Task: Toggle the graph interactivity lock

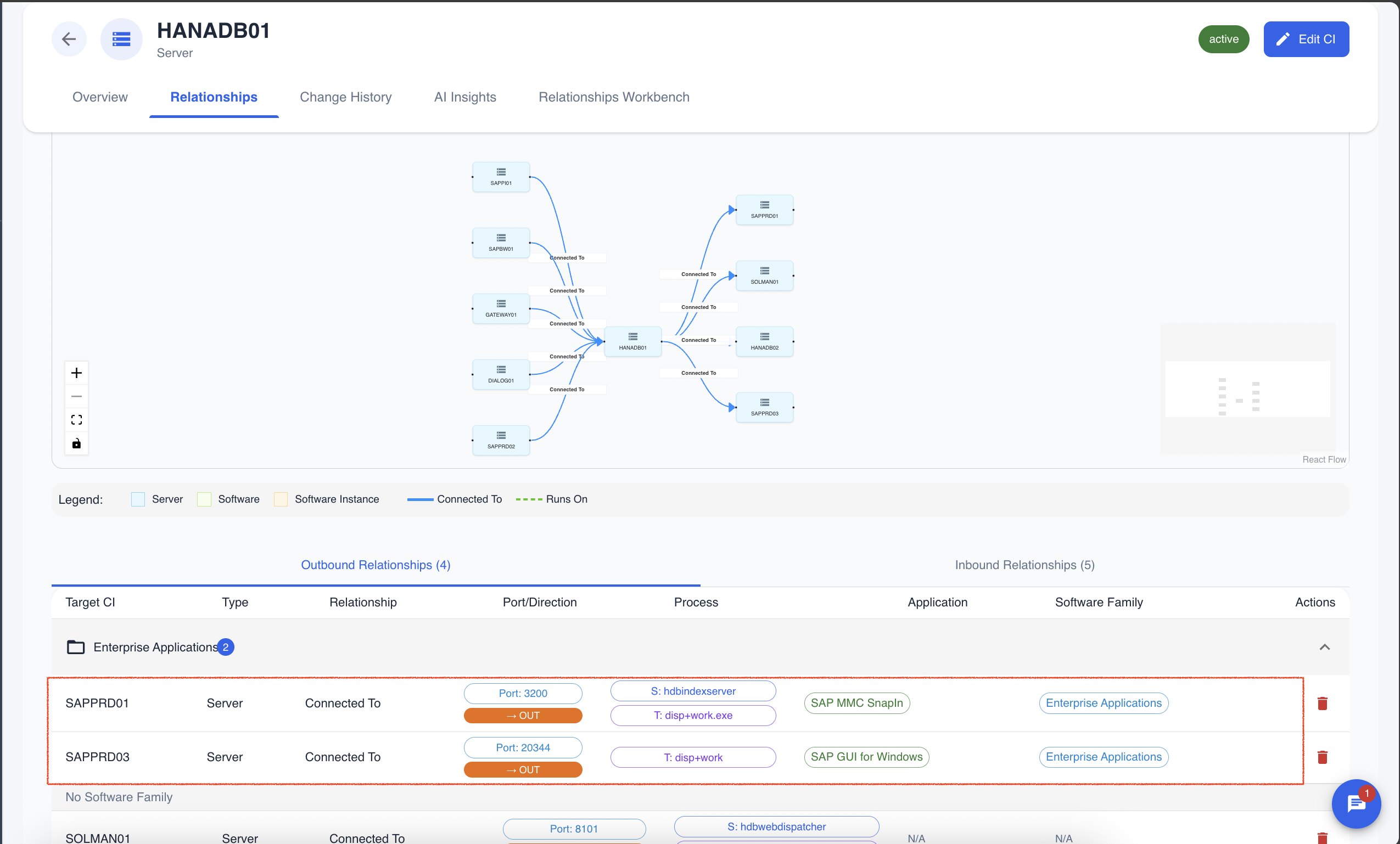Action: (x=77, y=443)
